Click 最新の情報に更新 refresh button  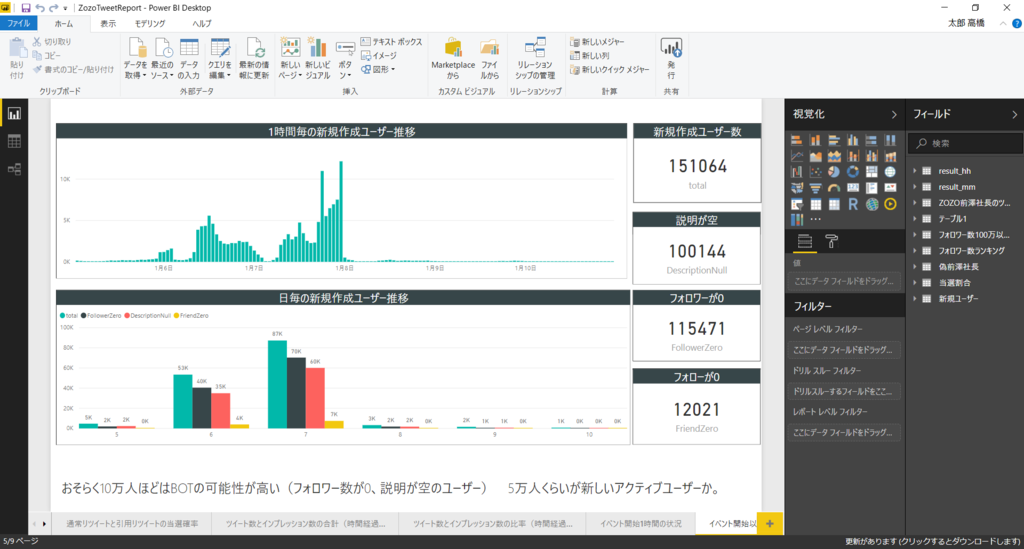[254, 57]
